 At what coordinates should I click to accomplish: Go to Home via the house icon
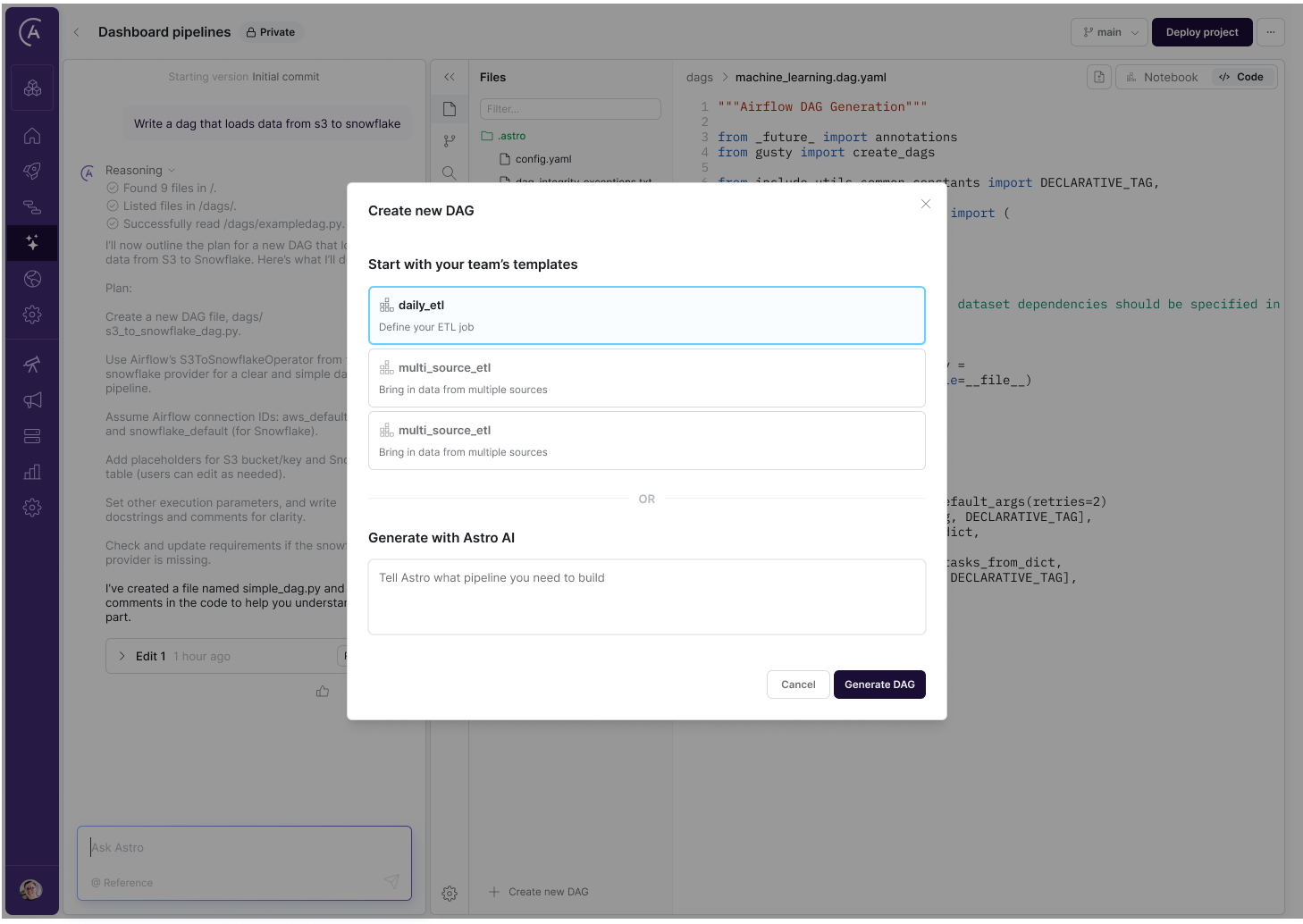point(32,136)
